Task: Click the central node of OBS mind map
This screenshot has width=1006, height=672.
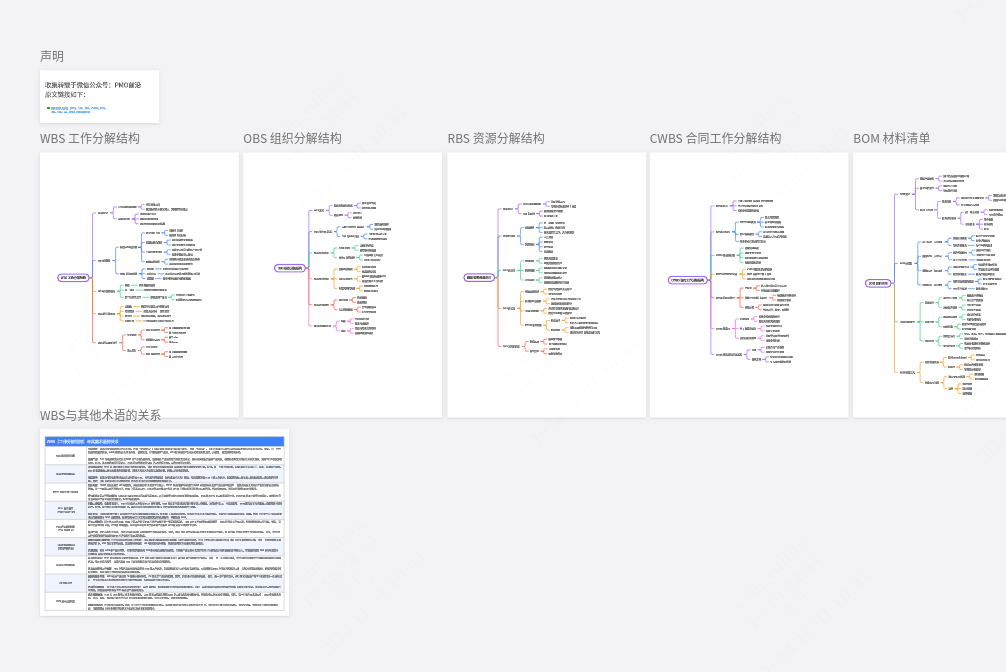Action: (290, 268)
